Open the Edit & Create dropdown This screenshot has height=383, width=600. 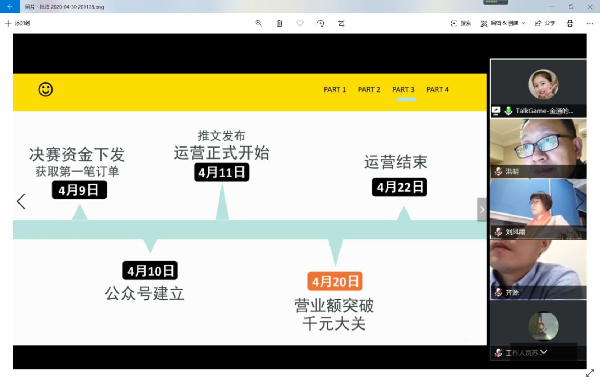point(503,23)
